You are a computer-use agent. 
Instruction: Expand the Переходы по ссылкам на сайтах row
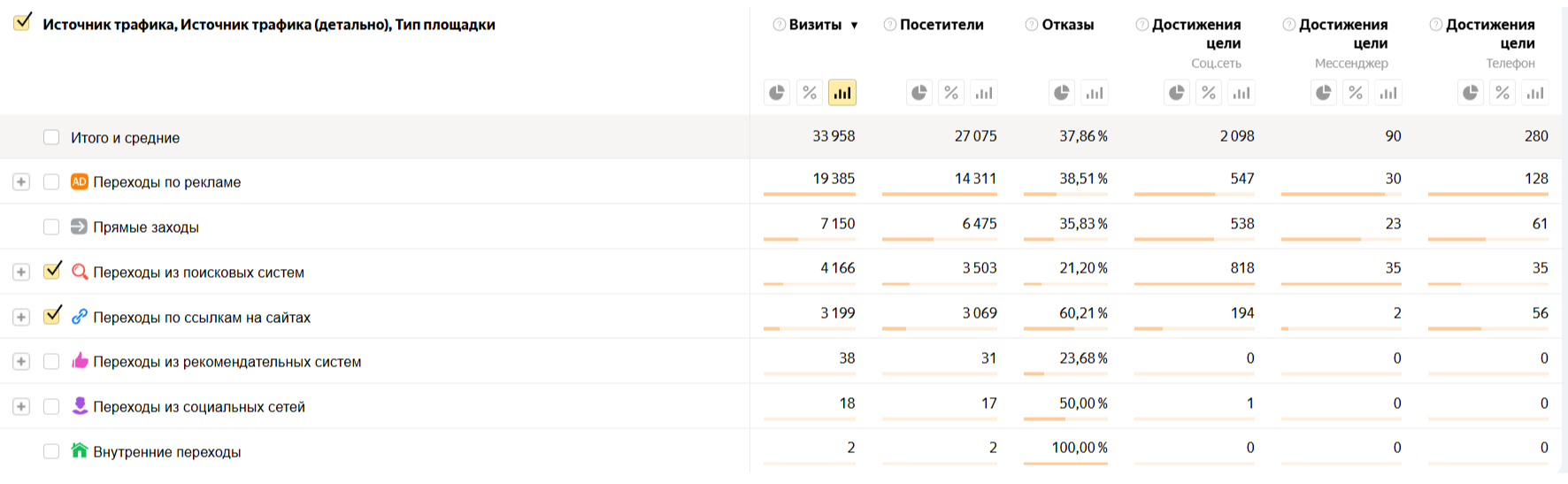click(21, 317)
